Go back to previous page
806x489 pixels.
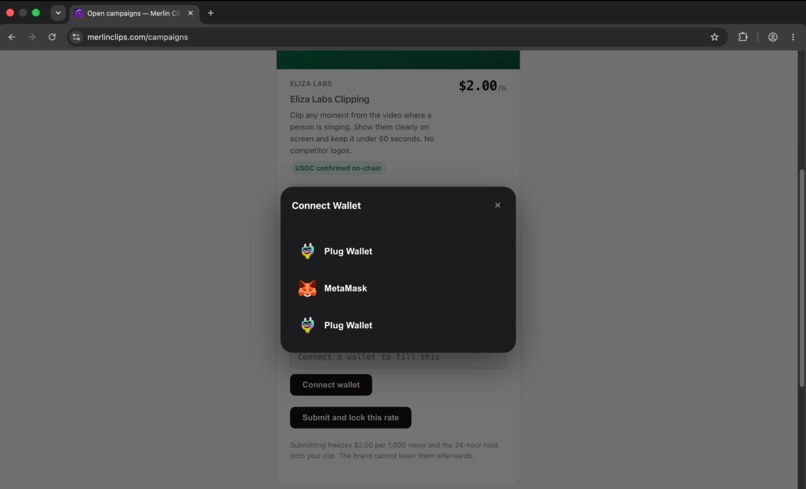(12, 37)
